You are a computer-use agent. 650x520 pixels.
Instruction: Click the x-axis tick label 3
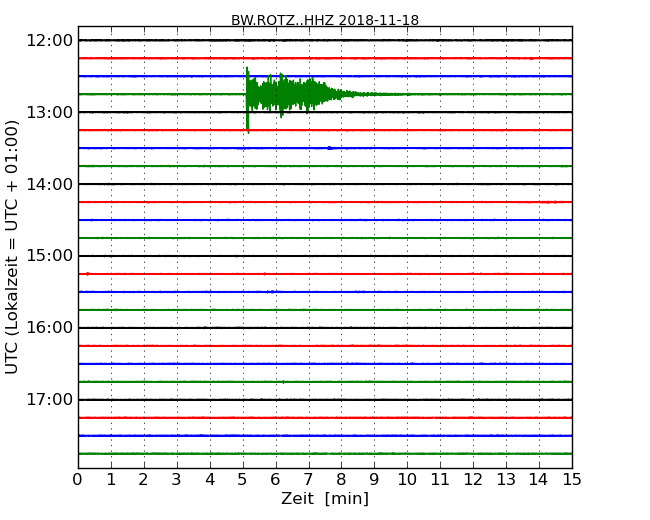pyautogui.click(x=177, y=480)
